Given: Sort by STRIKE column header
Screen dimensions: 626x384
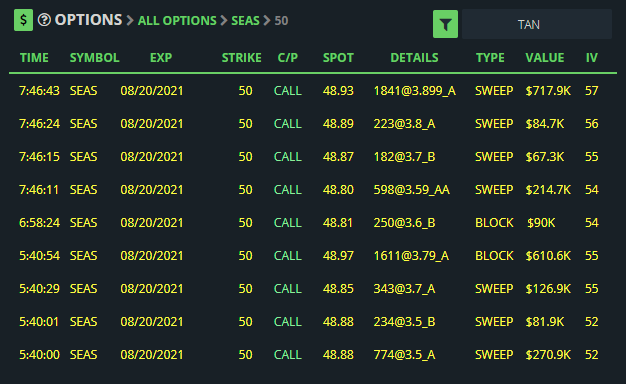Looking at the screenshot, I should click(242, 58).
